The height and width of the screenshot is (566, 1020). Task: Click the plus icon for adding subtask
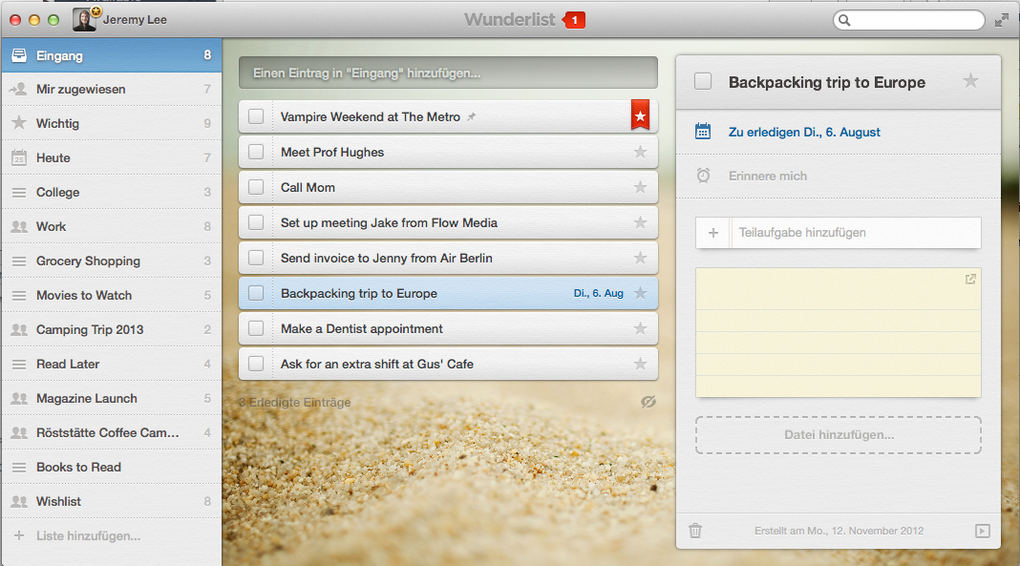[713, 233]
